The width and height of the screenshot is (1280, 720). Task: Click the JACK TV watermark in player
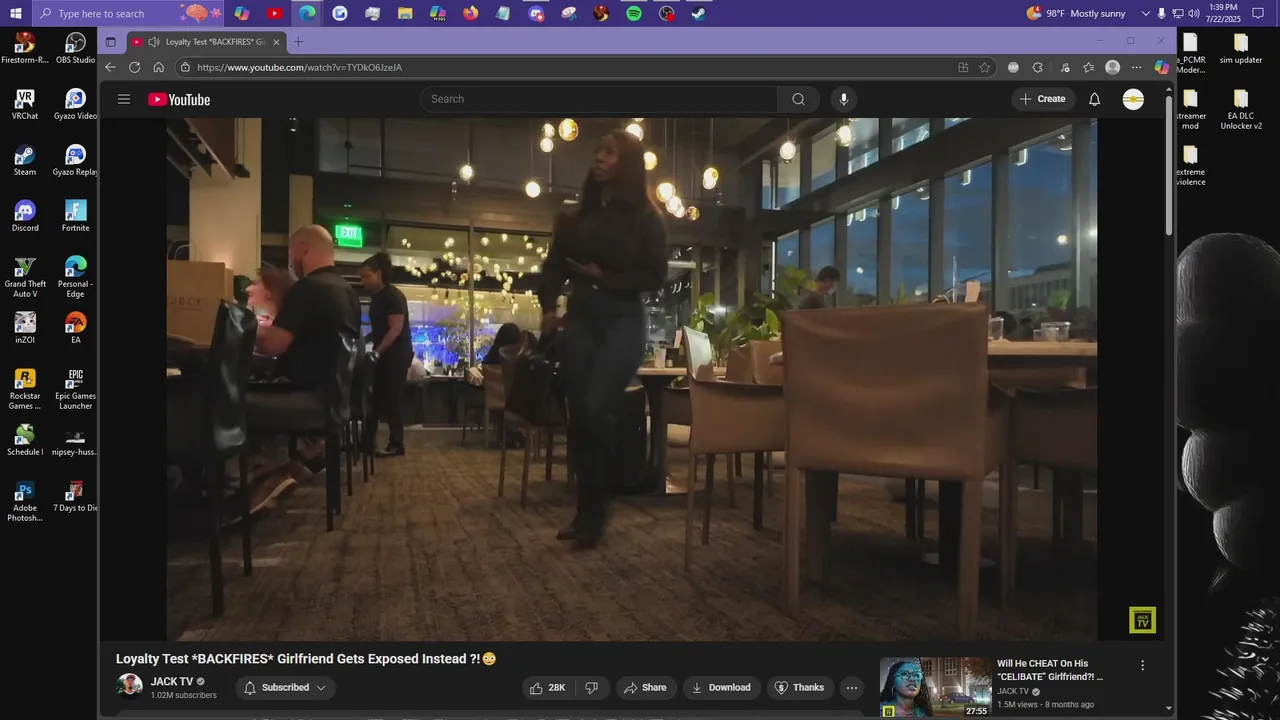coord(1142,620)
